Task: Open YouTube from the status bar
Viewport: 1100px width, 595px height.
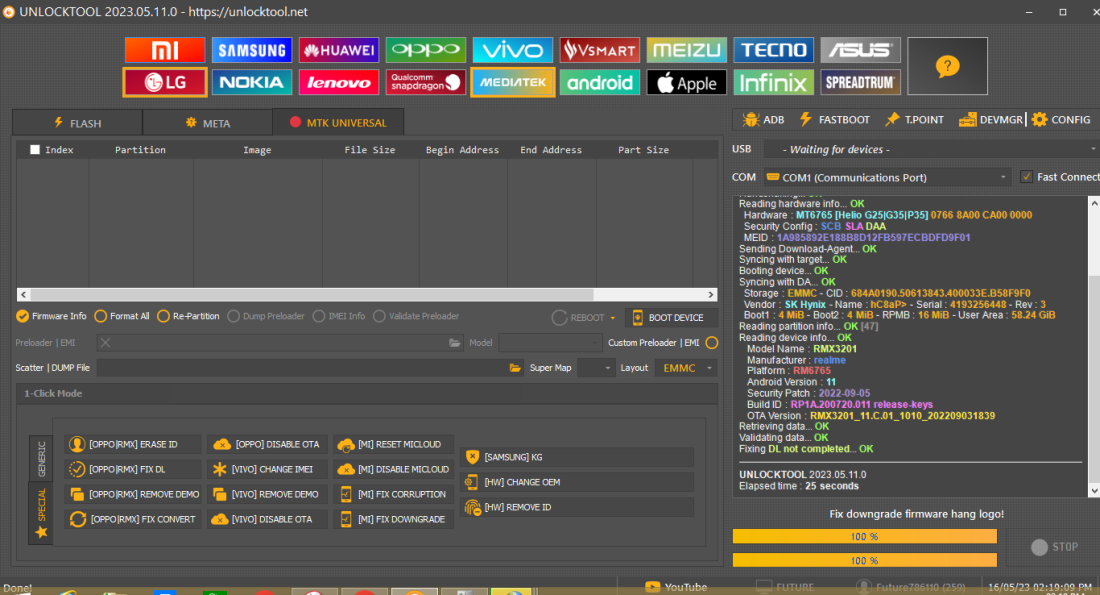Action: click(x=676, y=587)
